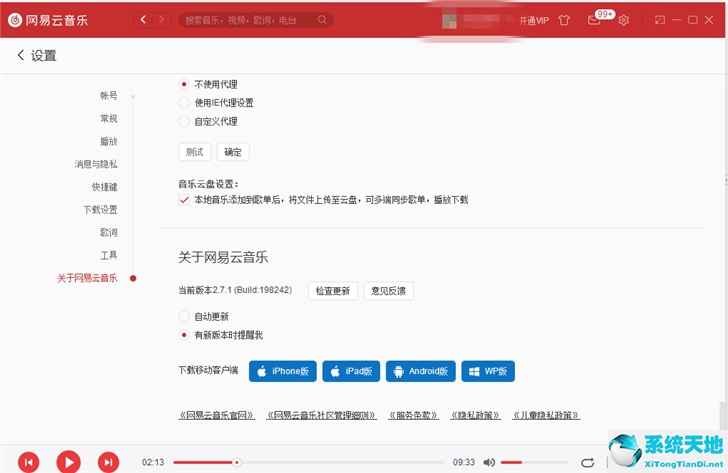Open 播放 settings section
Image resolution: width=728 pixels, height=473 pixels.
[x=109, y=141]
